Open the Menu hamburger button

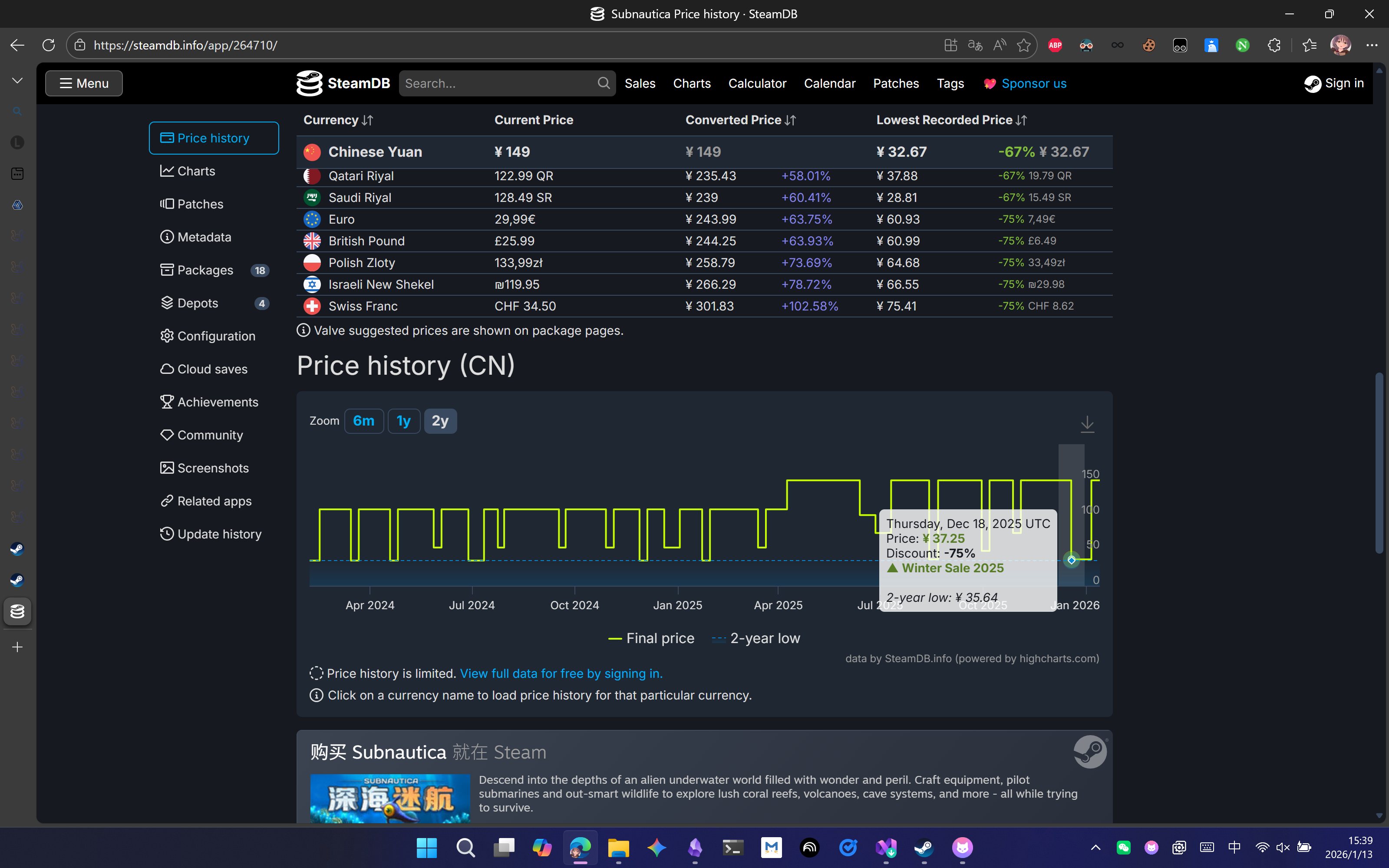coord(84,83)
